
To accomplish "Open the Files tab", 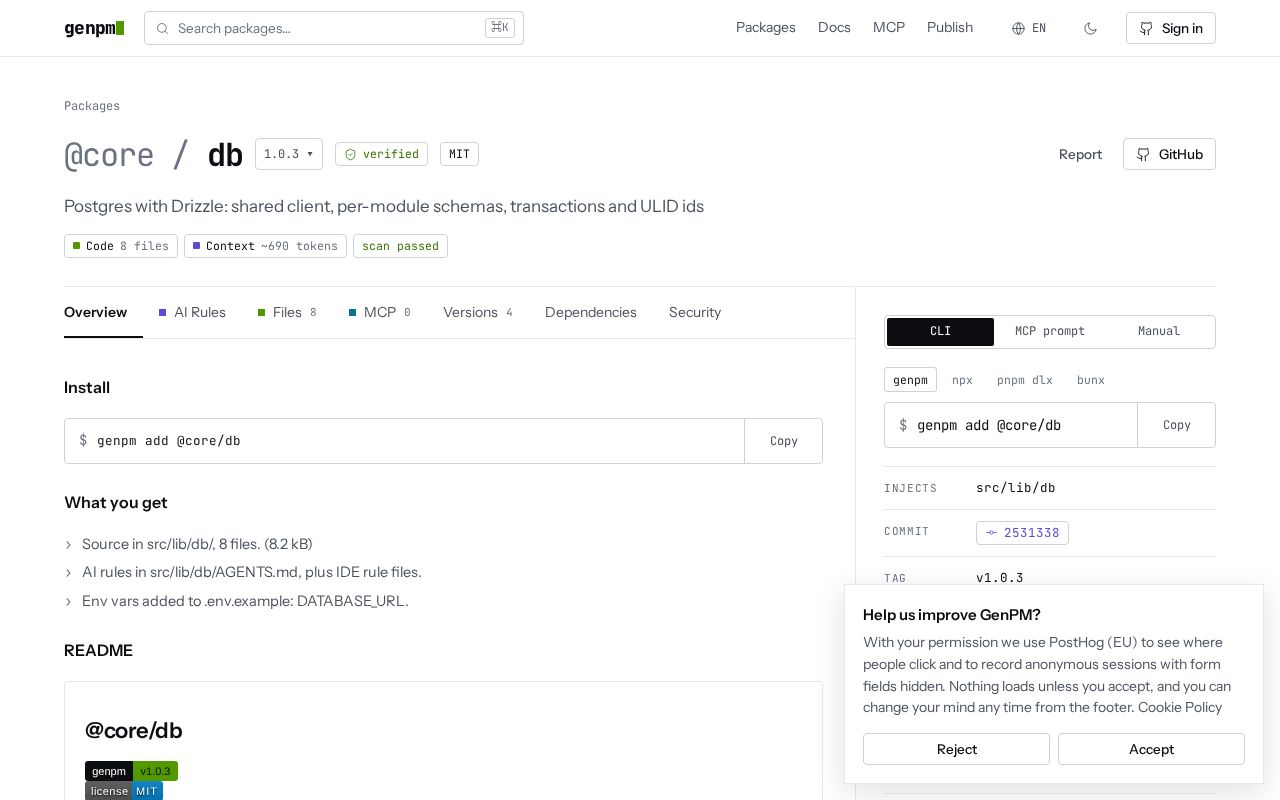I will point(287,312).
